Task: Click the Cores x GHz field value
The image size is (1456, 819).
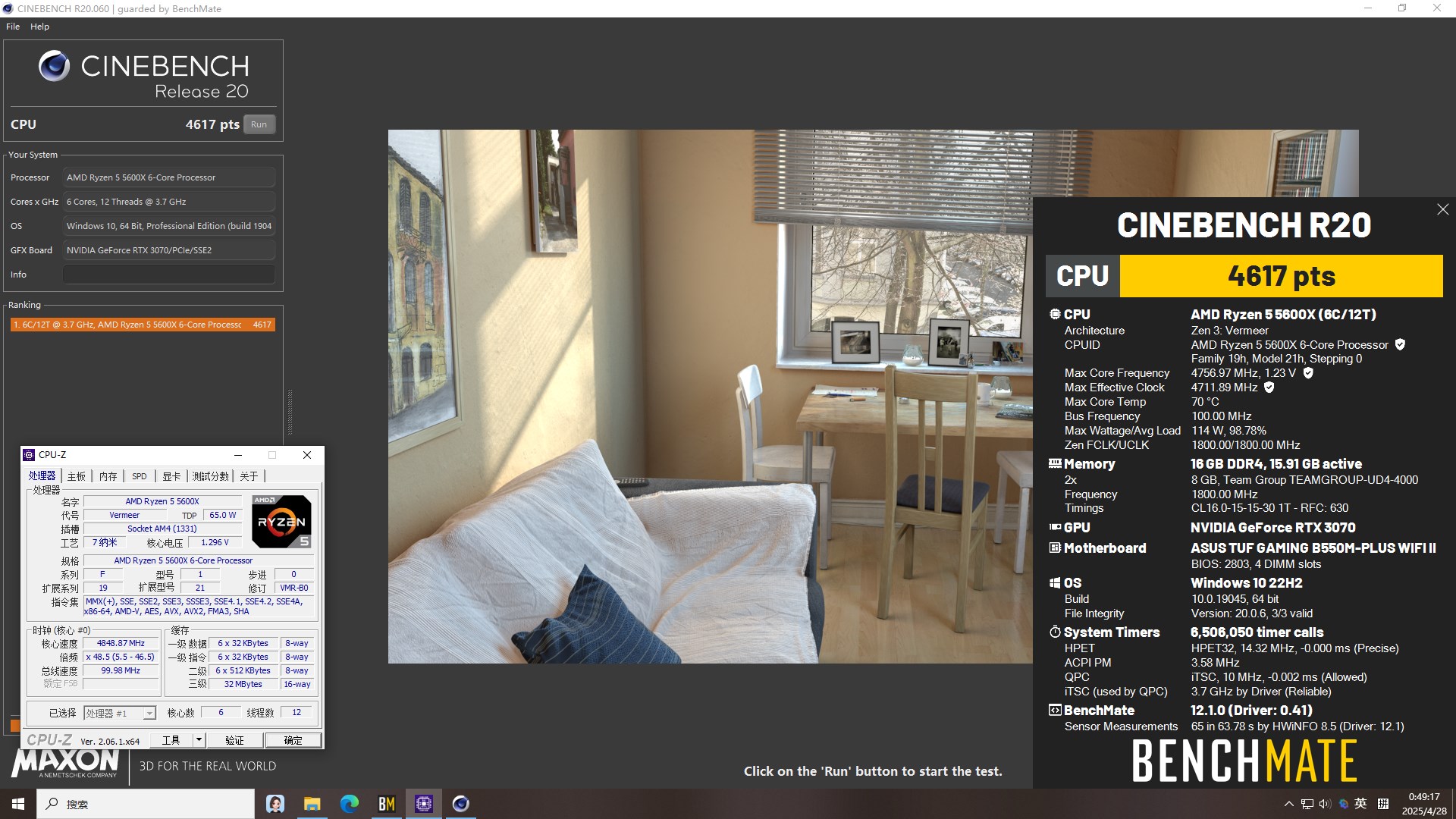Action: click(168, 202)
